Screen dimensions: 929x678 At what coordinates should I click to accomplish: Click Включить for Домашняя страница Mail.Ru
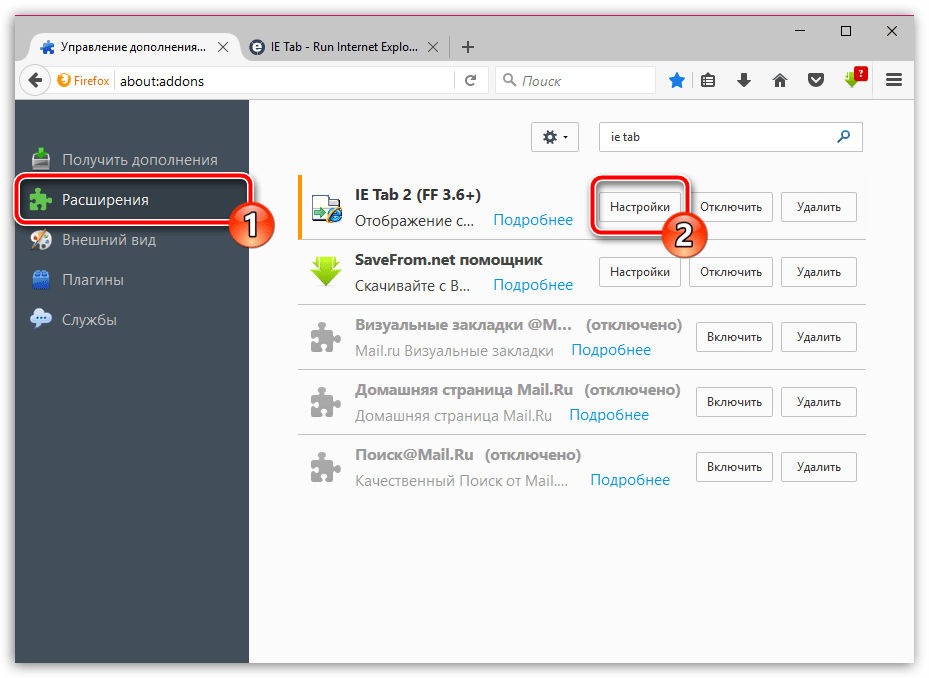point(735,402)
